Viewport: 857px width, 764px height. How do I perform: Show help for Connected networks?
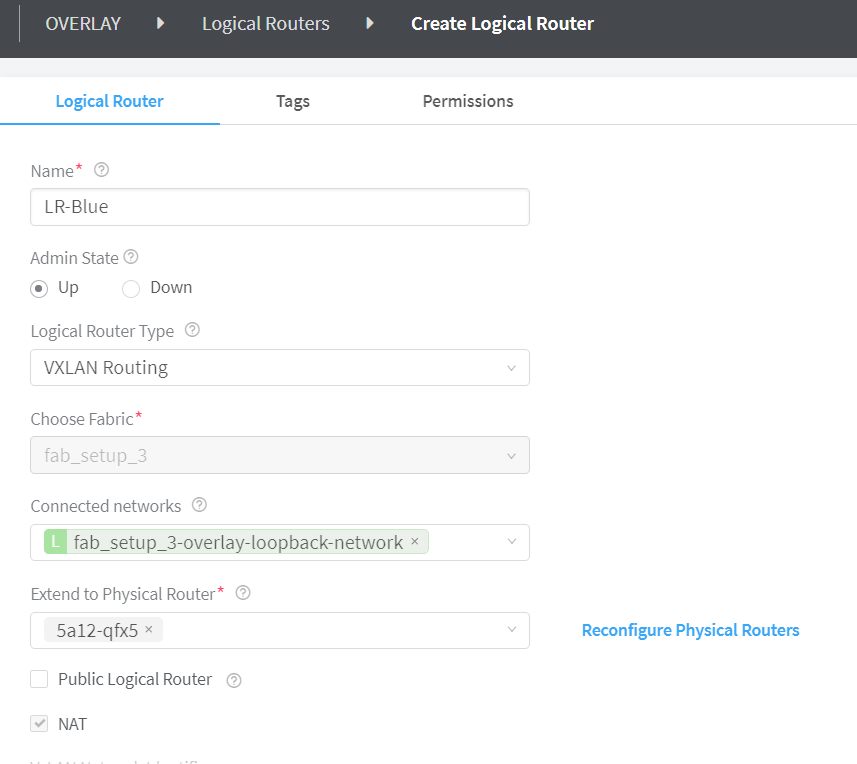(199, 505)
